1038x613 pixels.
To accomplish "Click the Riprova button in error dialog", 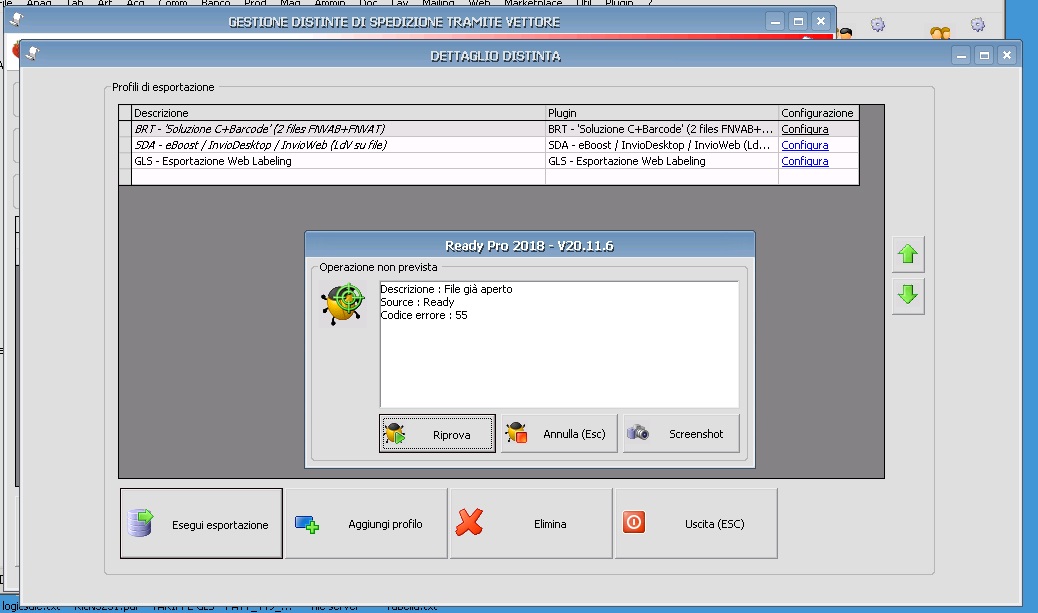I will click(437, 434).
